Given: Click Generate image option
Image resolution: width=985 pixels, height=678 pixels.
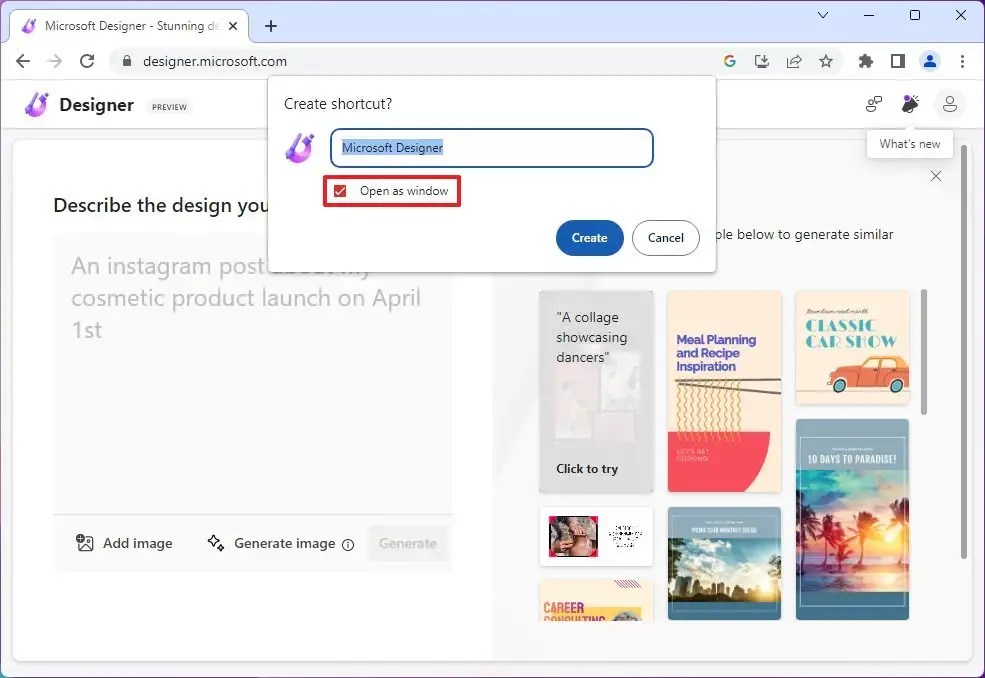Looking at the screenshot, I should pyautogui.click(x=271, y=543).
